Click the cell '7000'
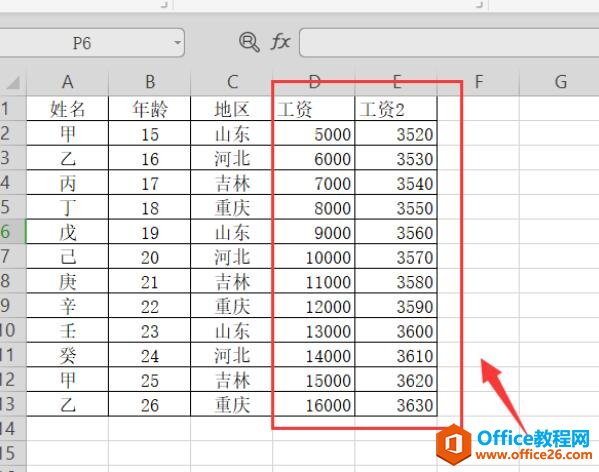The width and height of the screenshot is (599, 472). (314, 183)
